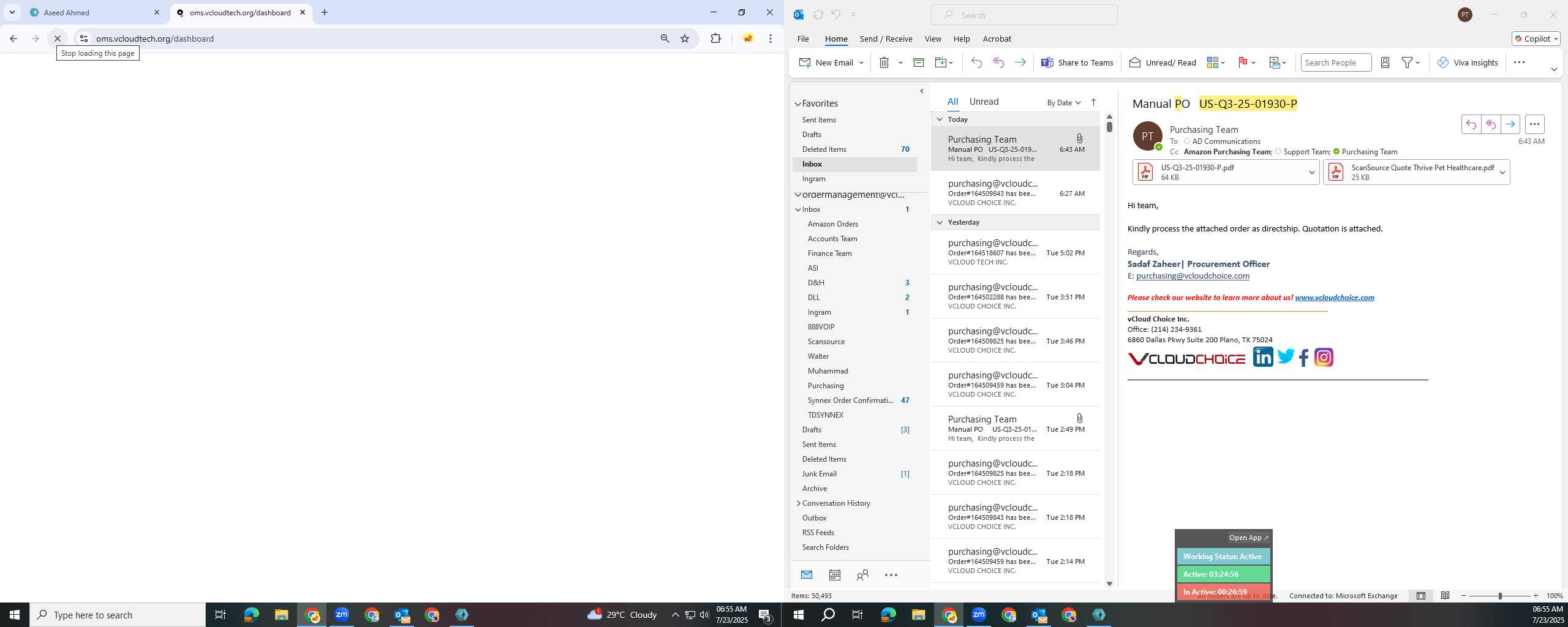Switch to Aseed Ahmed Chrome tab
Image resolution: width=1568 pixels, height=627 pixels.
(x=95, y=12)
